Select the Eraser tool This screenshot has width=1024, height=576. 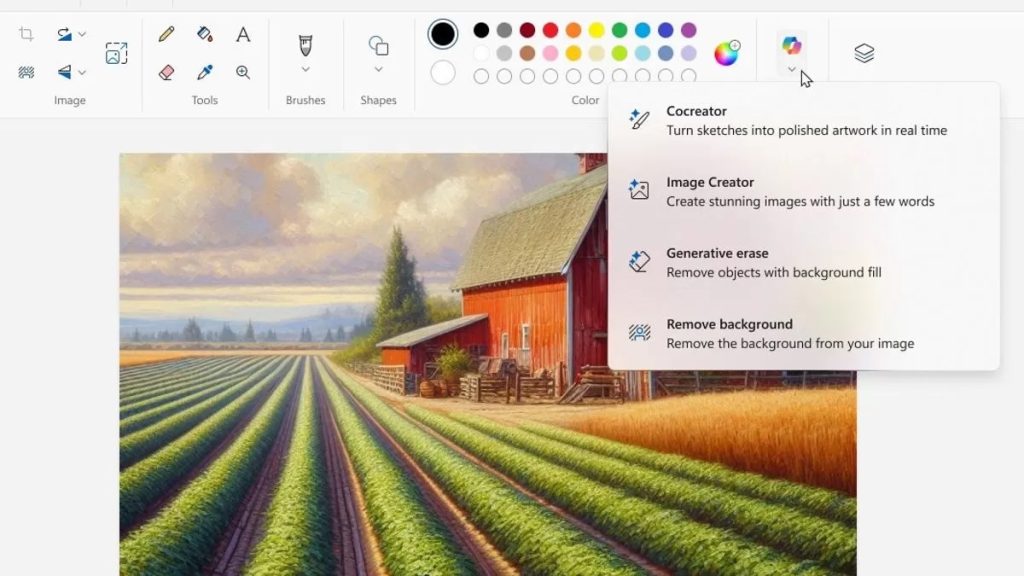165,72
